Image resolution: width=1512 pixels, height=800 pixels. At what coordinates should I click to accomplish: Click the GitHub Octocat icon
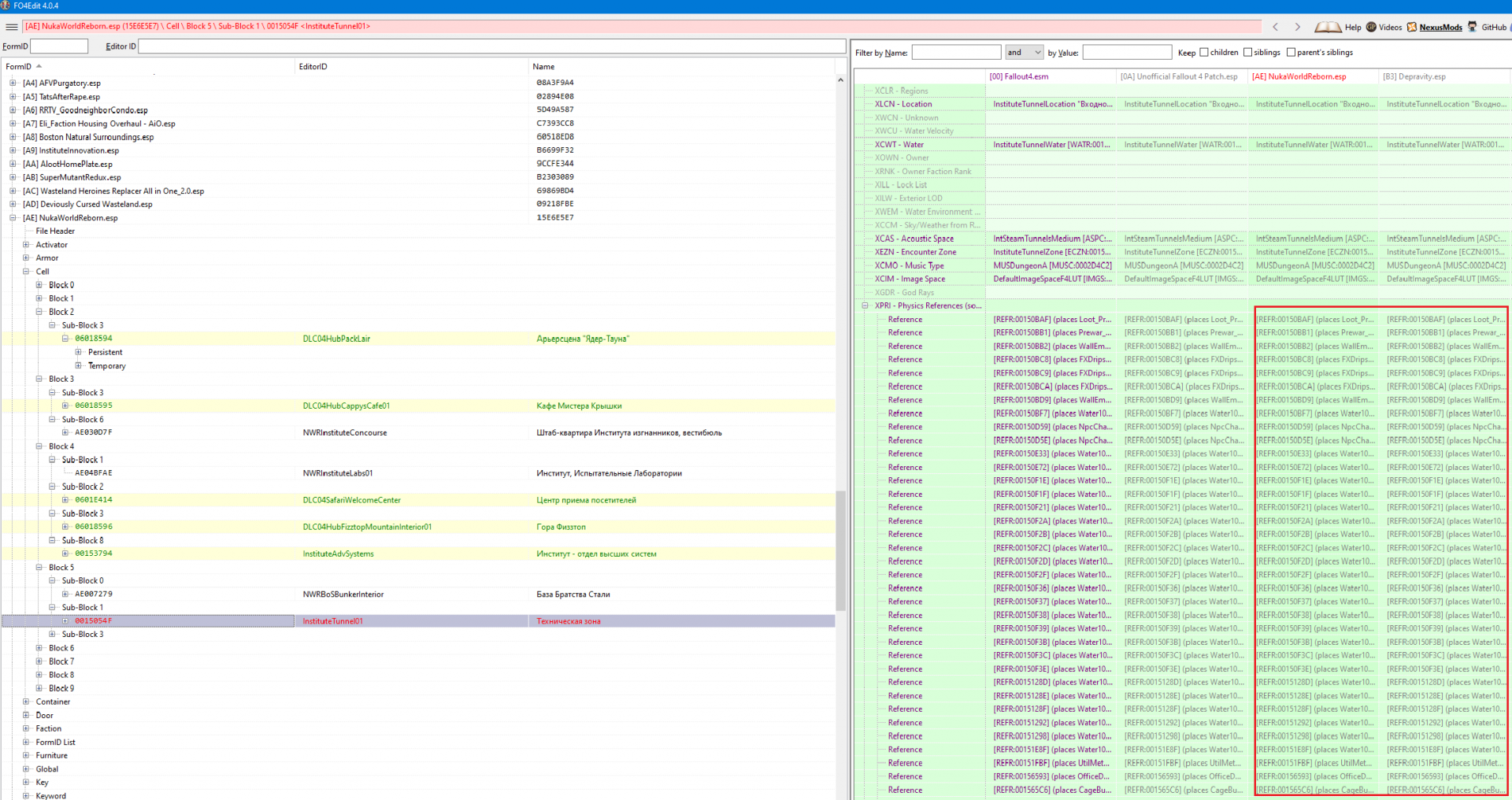click(1472, 27)
